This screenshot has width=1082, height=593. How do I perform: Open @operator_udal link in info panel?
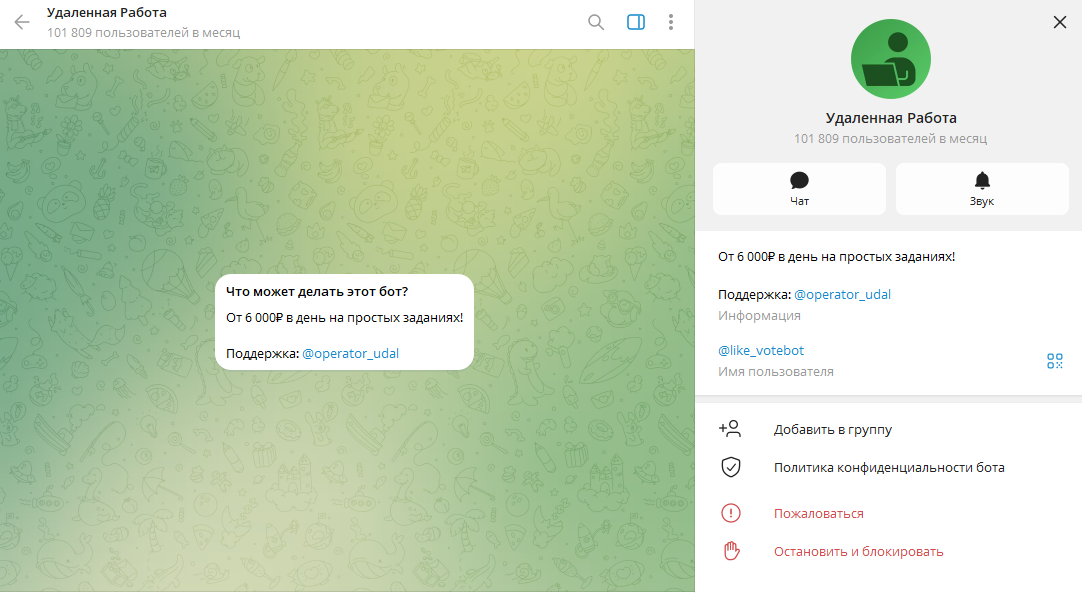coord(842,294)
